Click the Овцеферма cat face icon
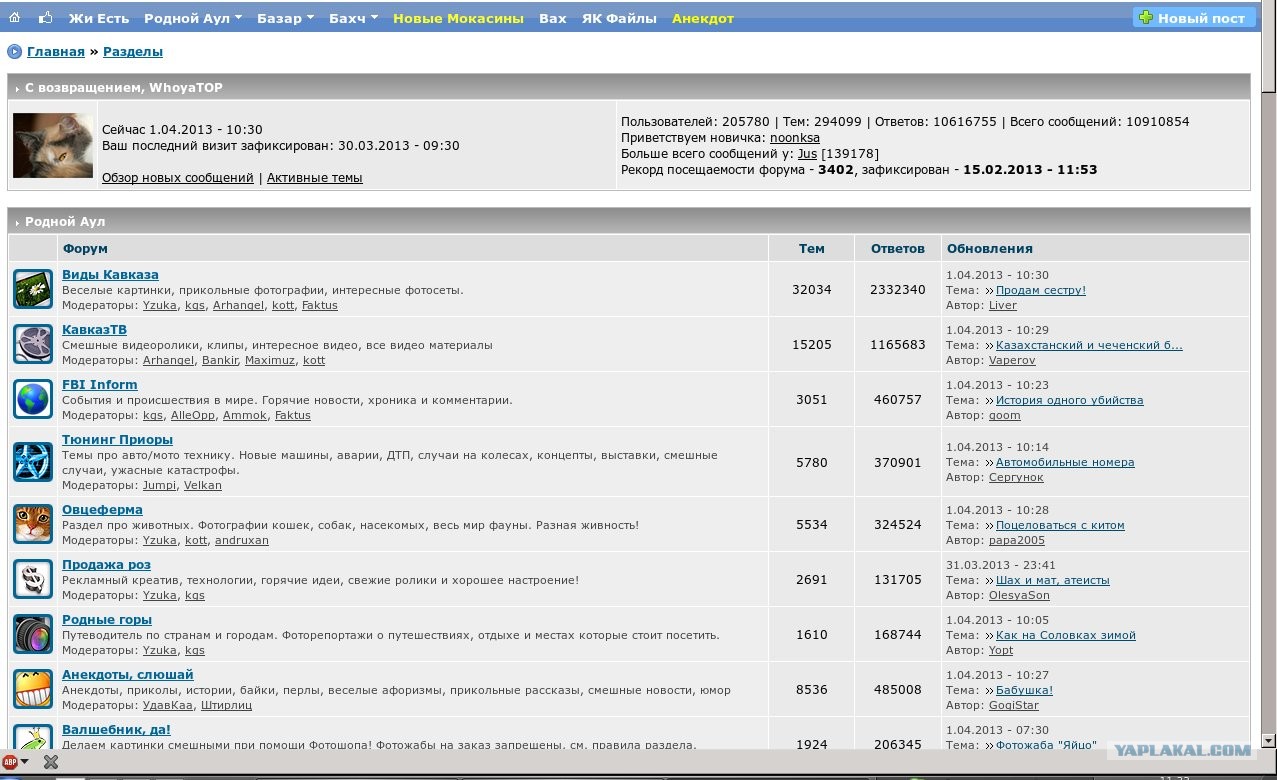Viewport: 1277px width, 780px height. (33, 524)
